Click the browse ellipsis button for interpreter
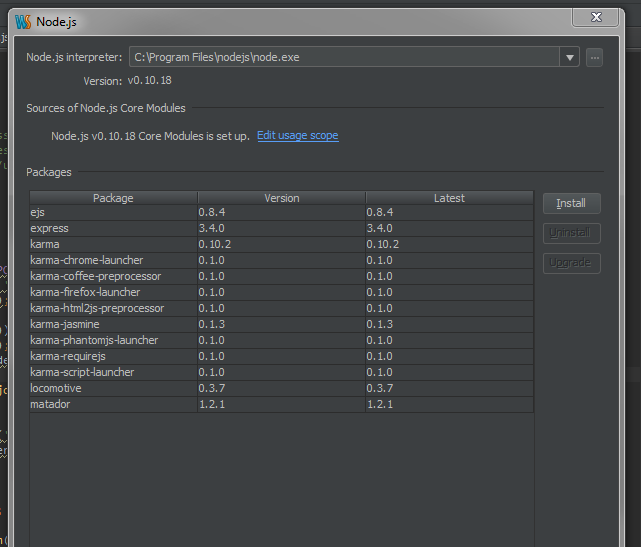This screenshot has height=547, width=641. click(594, 57)
